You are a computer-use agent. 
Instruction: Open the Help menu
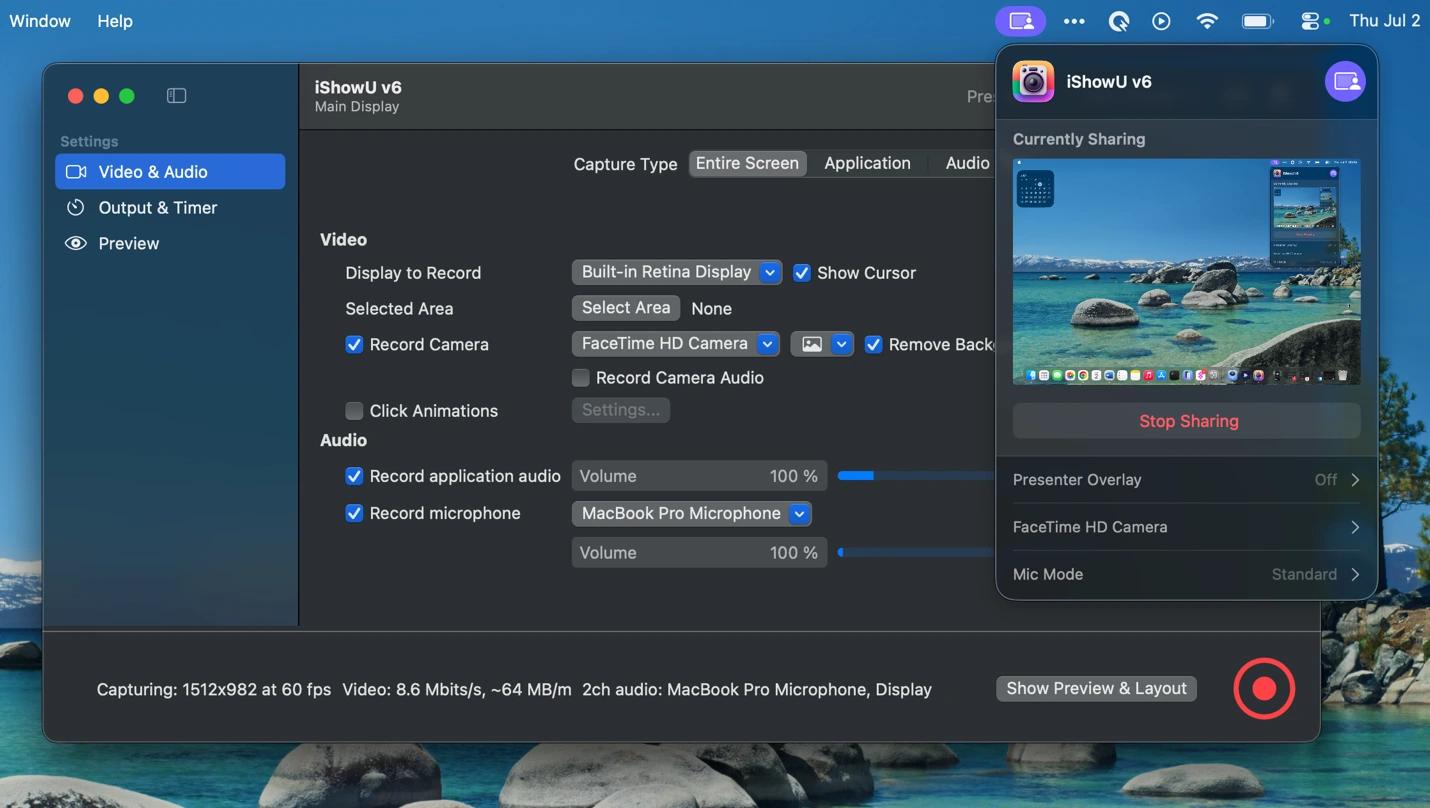(115, 21)
